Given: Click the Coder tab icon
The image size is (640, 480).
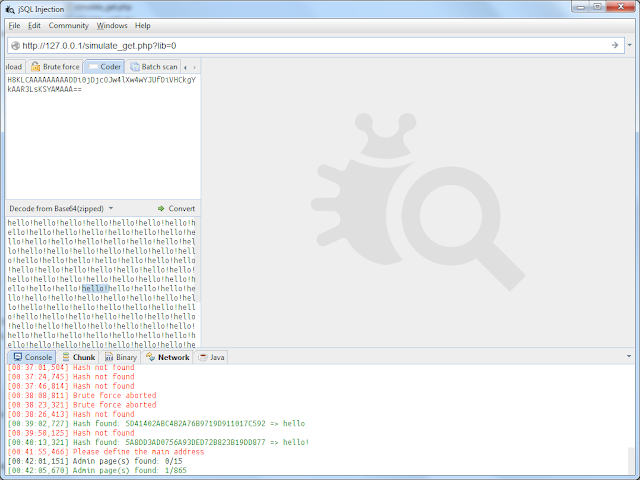Looking at the screenshot, I should click(x=93, y=67).
